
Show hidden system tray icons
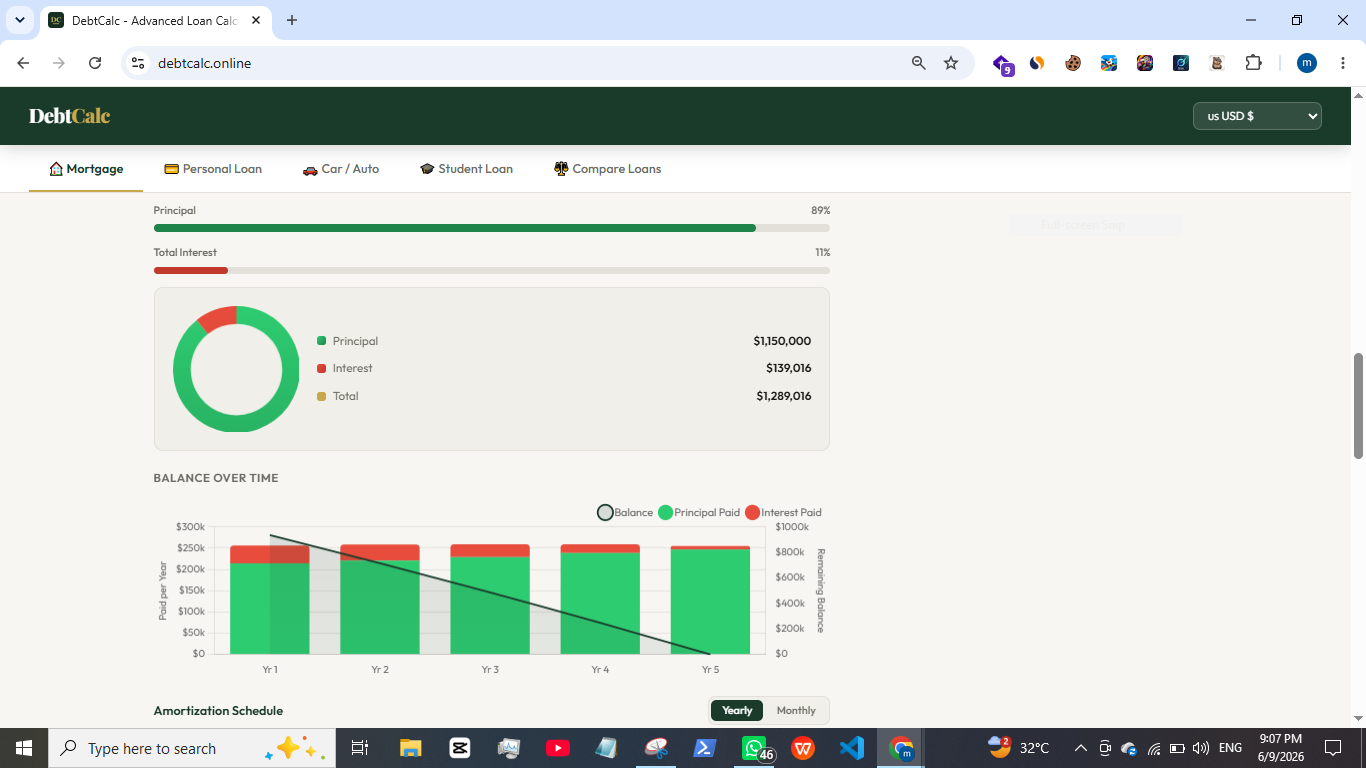point(1080,748)
